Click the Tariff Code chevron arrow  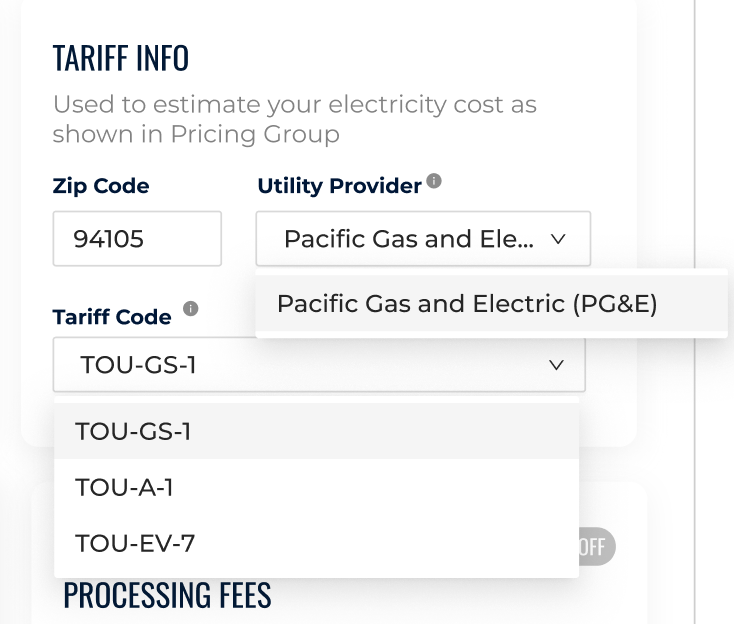coord(556,365)
